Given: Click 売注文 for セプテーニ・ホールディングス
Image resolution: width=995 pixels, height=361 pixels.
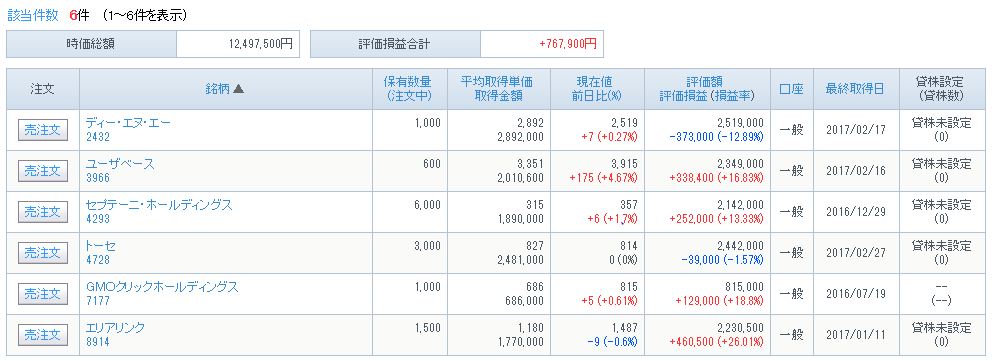Looking at the screenshot, I should pyautogui.click(x=43, y=212).
